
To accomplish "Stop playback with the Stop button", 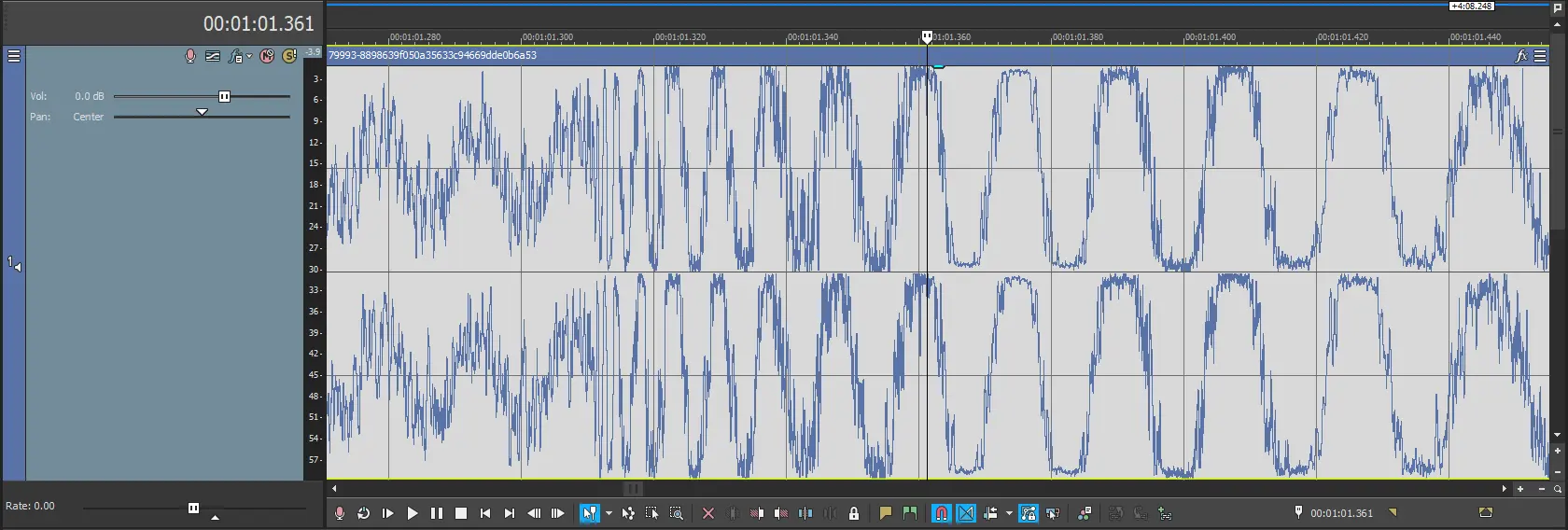I will click(x=460, y=513).
